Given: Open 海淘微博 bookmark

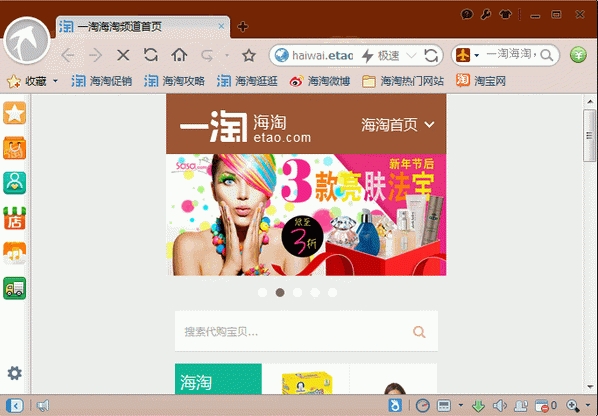Looking at the screenshot, I should click(x=320, y=81).
